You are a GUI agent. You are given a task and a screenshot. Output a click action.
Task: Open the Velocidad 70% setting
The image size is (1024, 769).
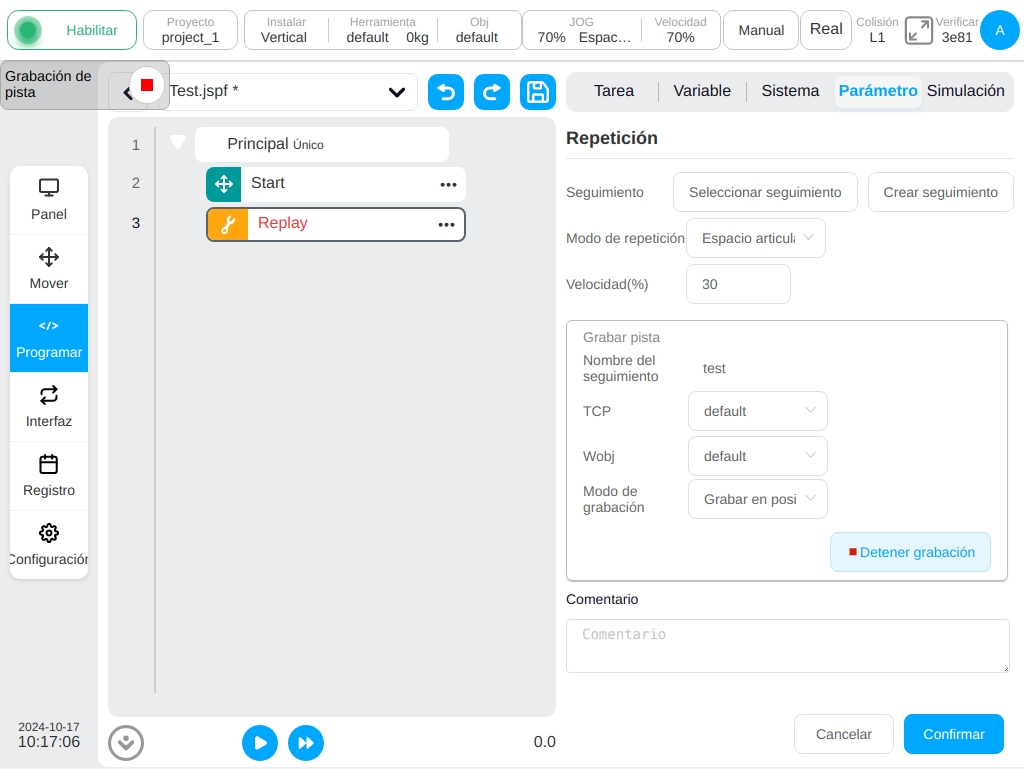click(x=680, y=30)
